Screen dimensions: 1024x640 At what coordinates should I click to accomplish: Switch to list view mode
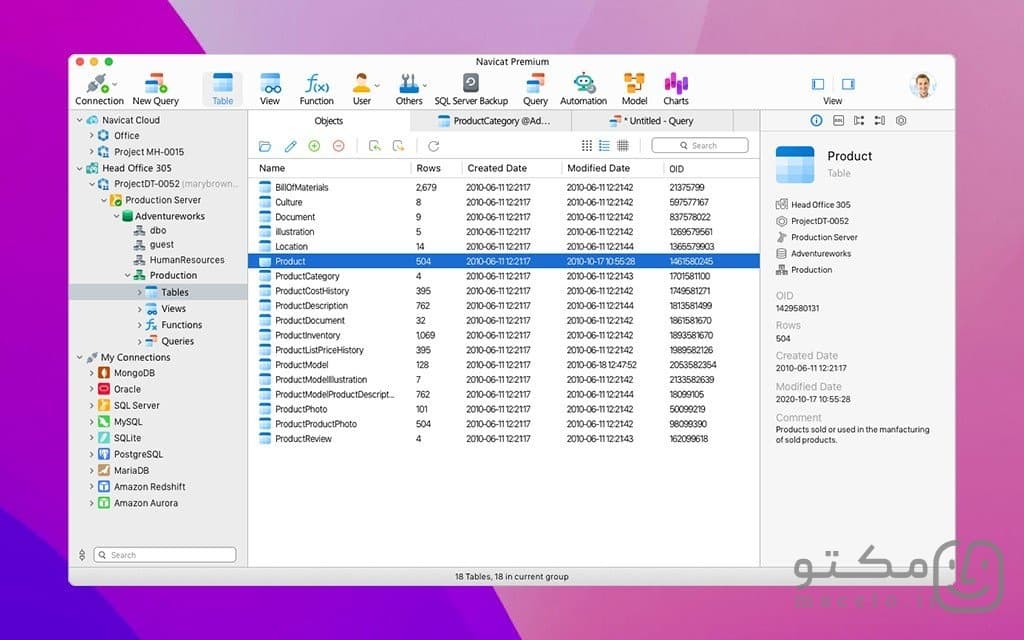(604, 145)
